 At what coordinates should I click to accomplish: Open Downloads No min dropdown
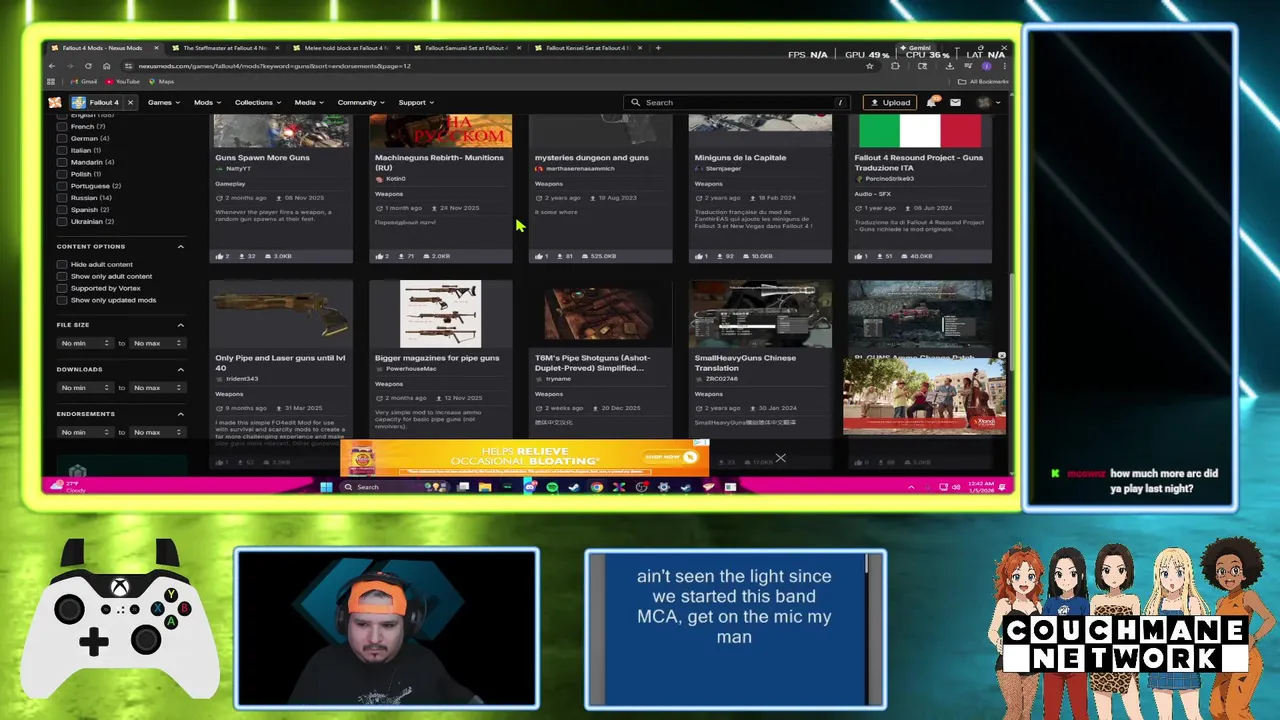(85, 387)
